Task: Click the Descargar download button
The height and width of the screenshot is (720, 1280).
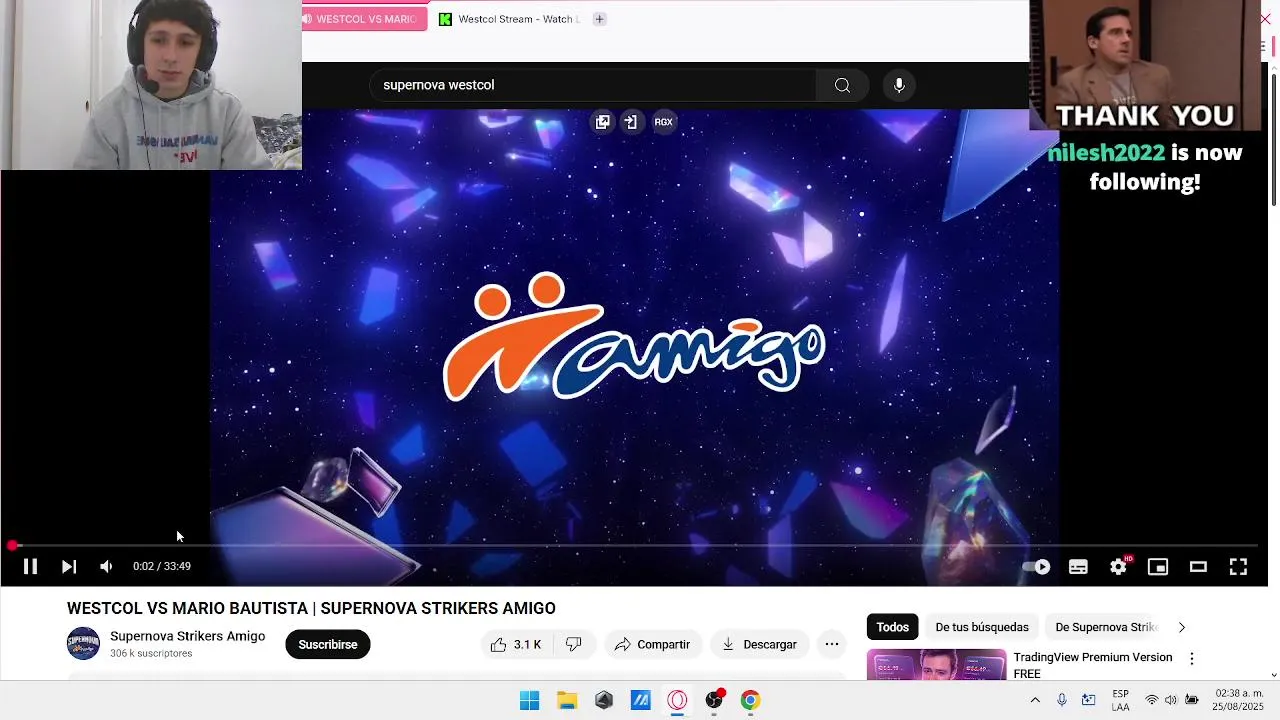Action: coord(759,645)
